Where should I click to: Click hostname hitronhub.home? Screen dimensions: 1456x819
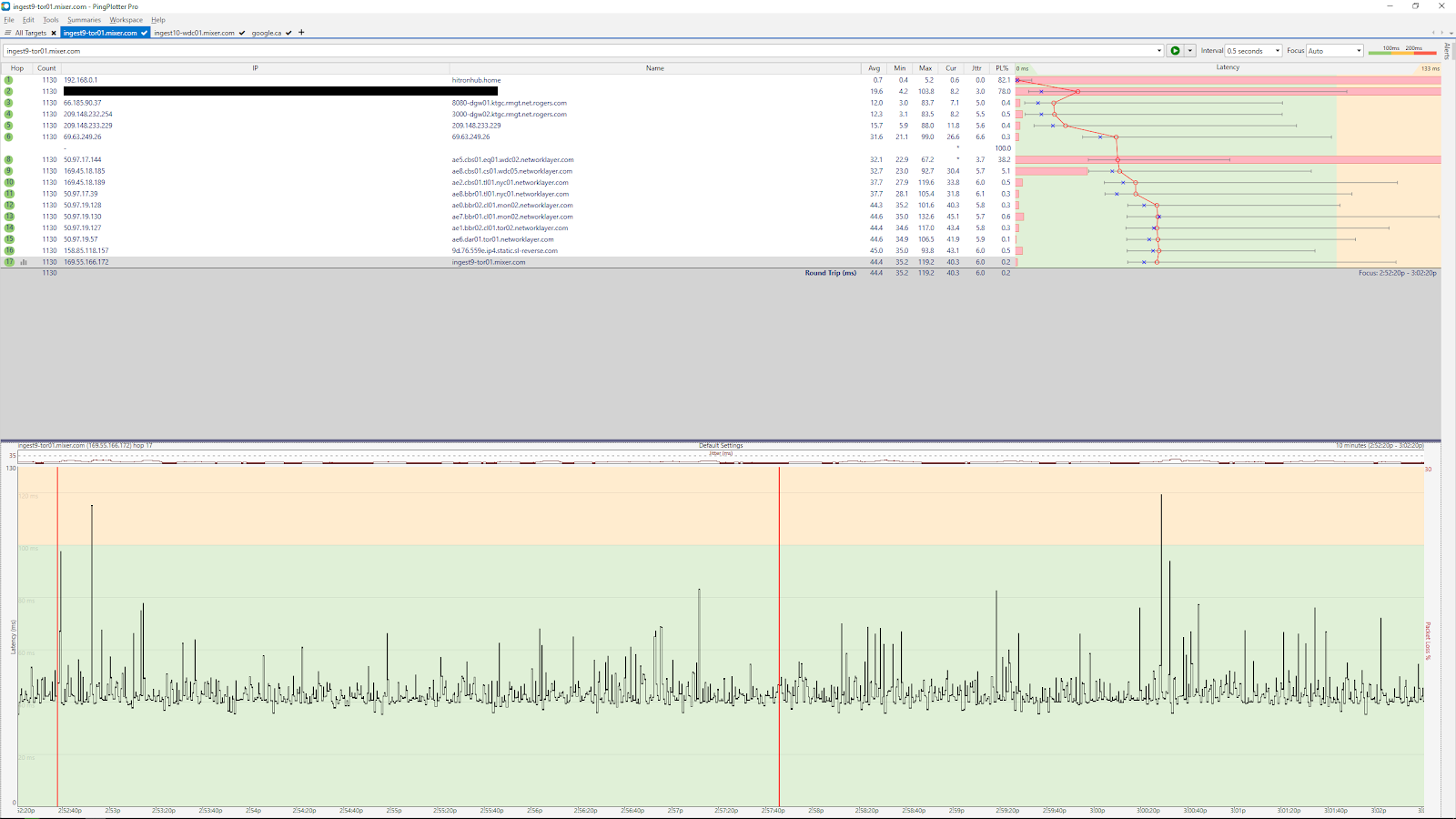476,80
